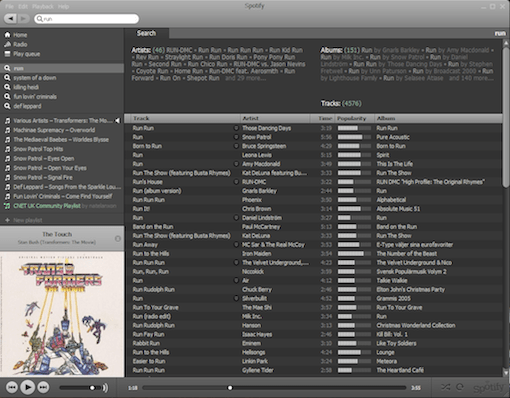Click next track button

tap(43, 387)
